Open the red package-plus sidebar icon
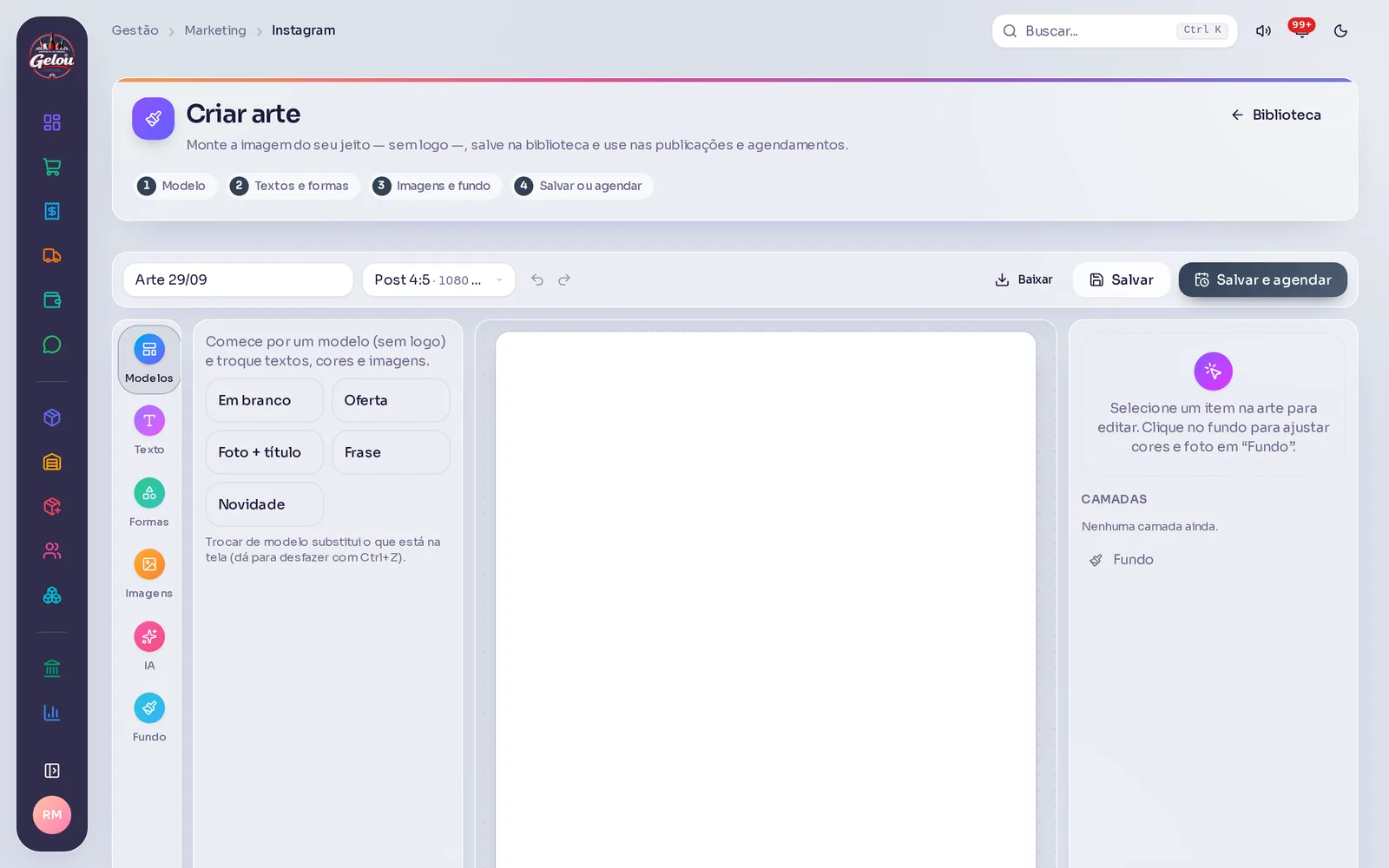1389x868 pixels. (x=52, y=506)
